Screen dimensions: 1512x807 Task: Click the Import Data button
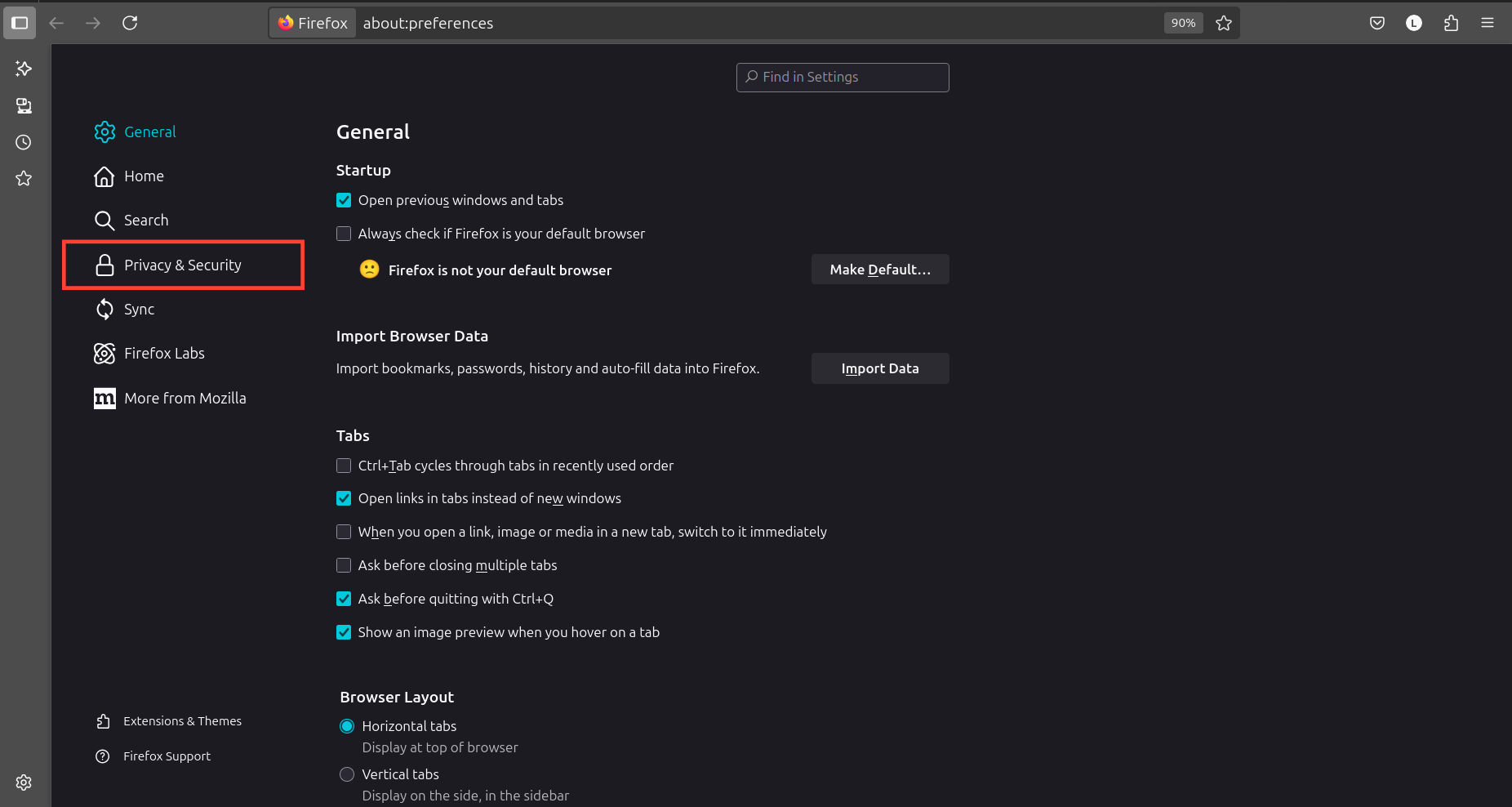880,368
